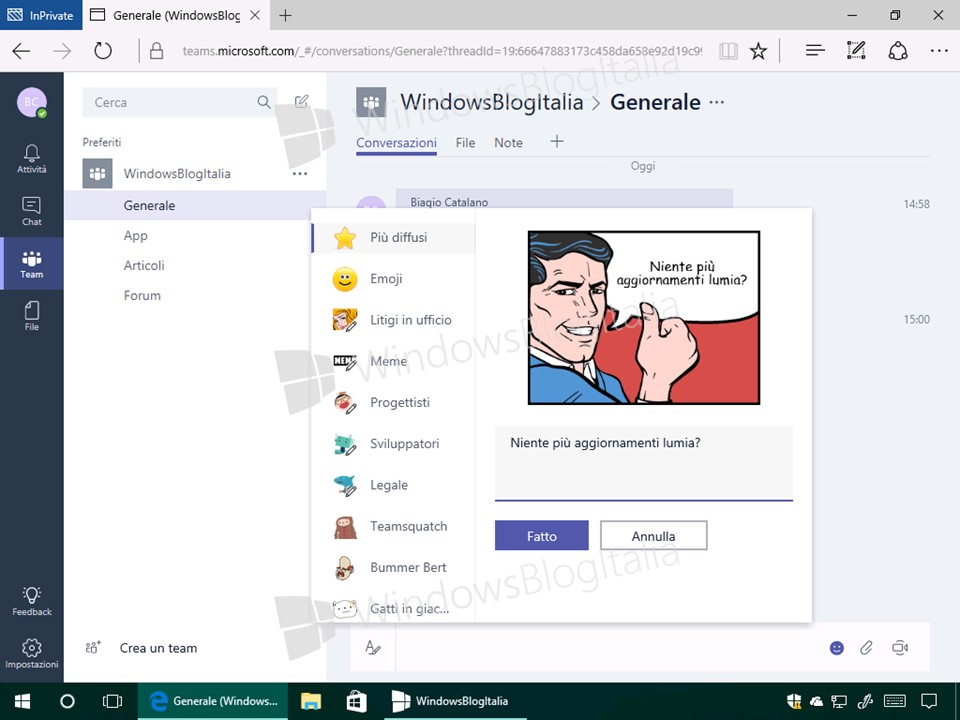Open the Edge share icon

click(x=898, y=51)
